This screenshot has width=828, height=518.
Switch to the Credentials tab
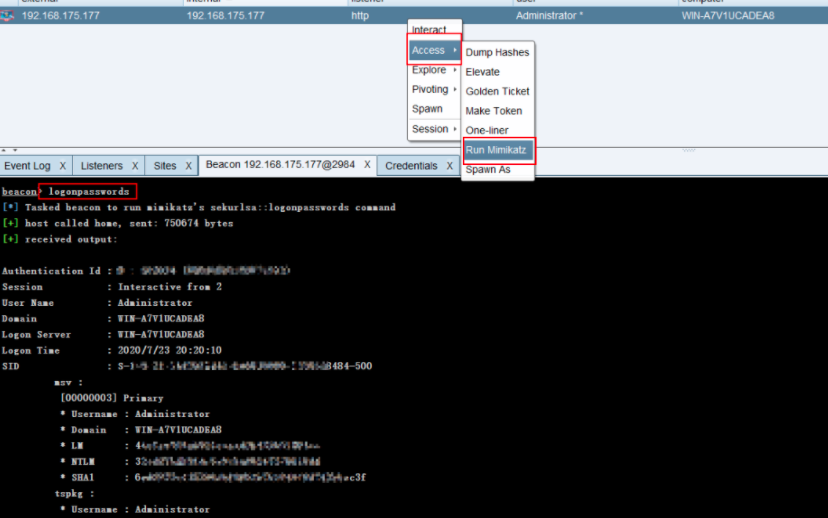click(x=411, y=166)
